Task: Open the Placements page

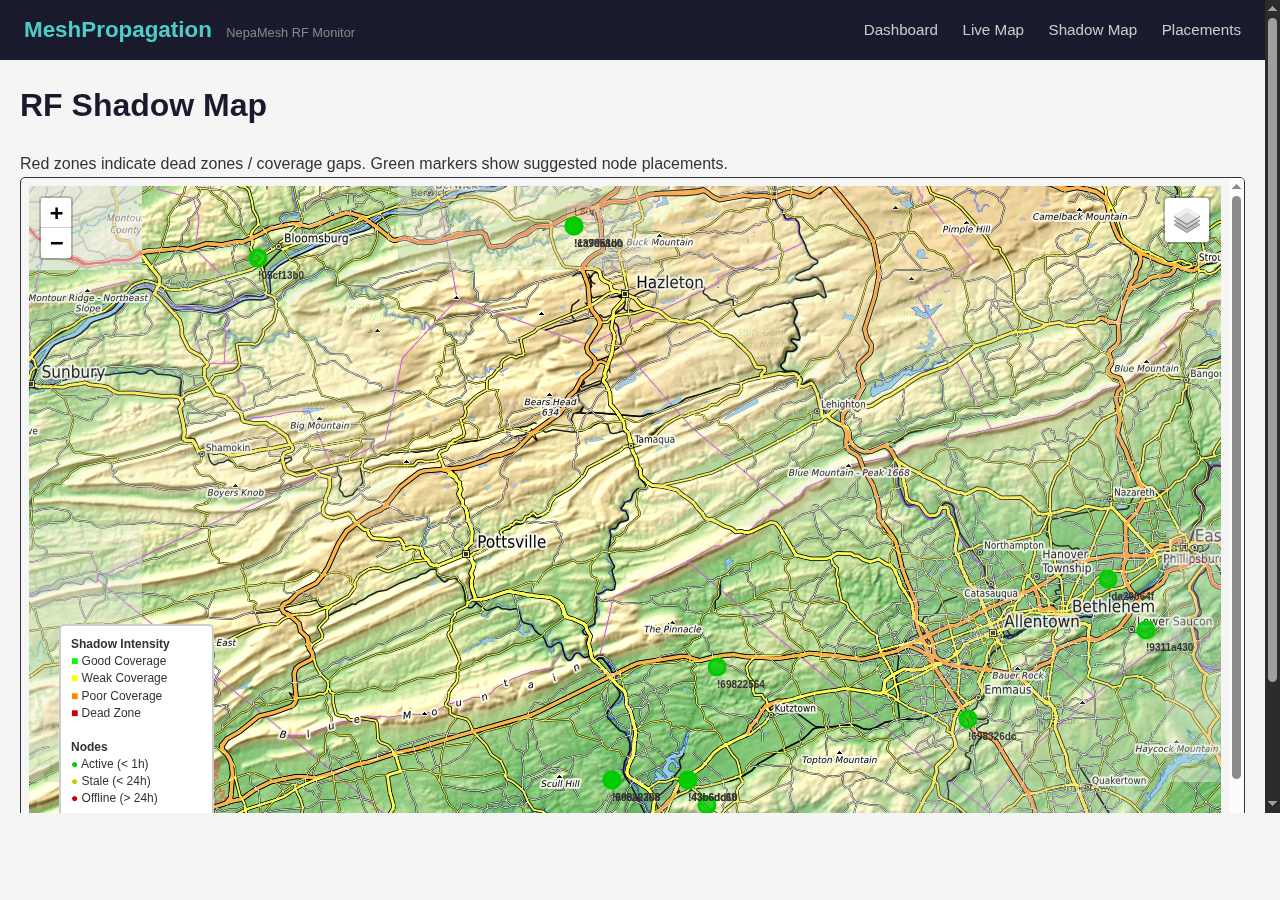Action: 1201,30
